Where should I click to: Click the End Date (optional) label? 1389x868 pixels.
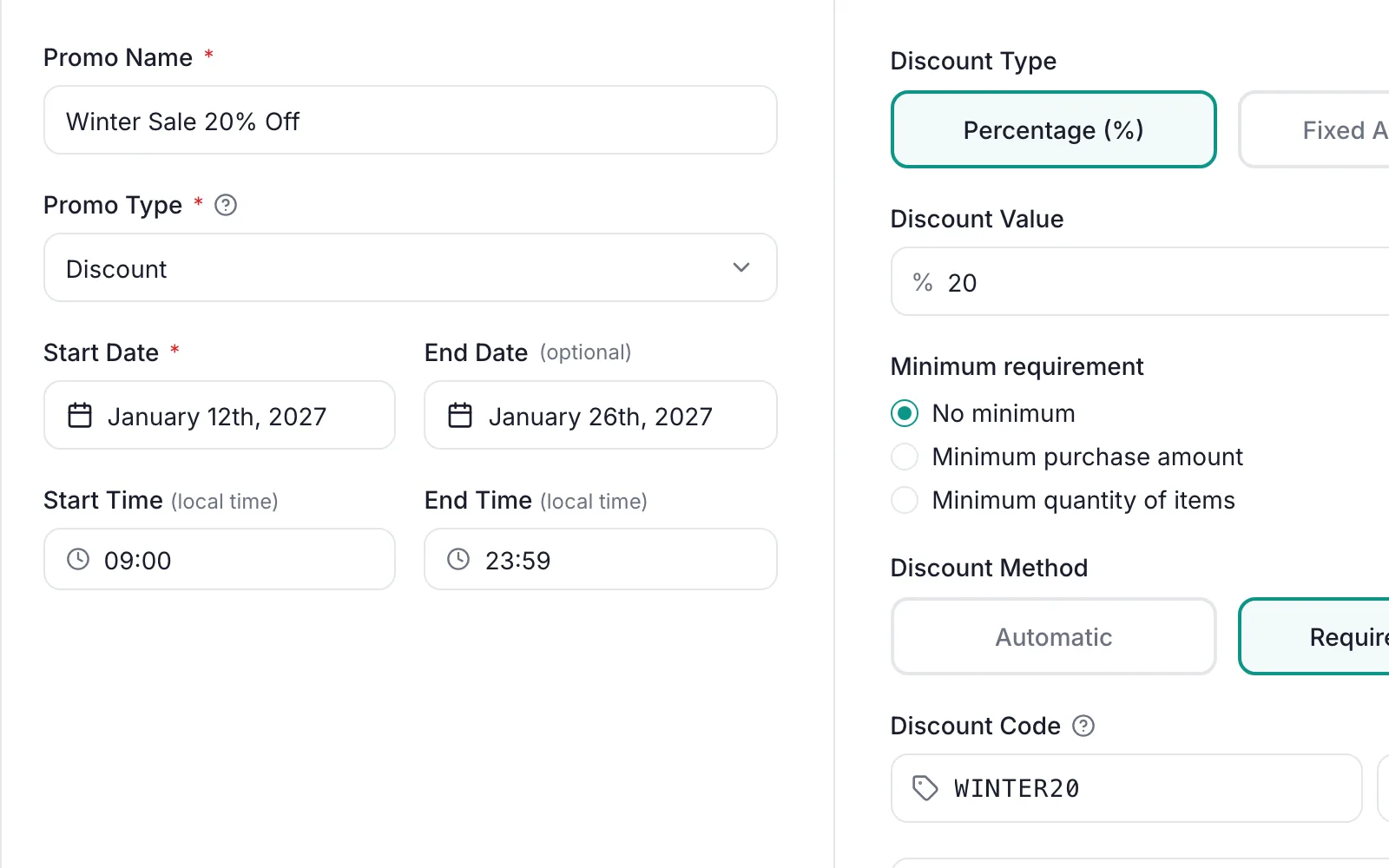tap(528, 352)
